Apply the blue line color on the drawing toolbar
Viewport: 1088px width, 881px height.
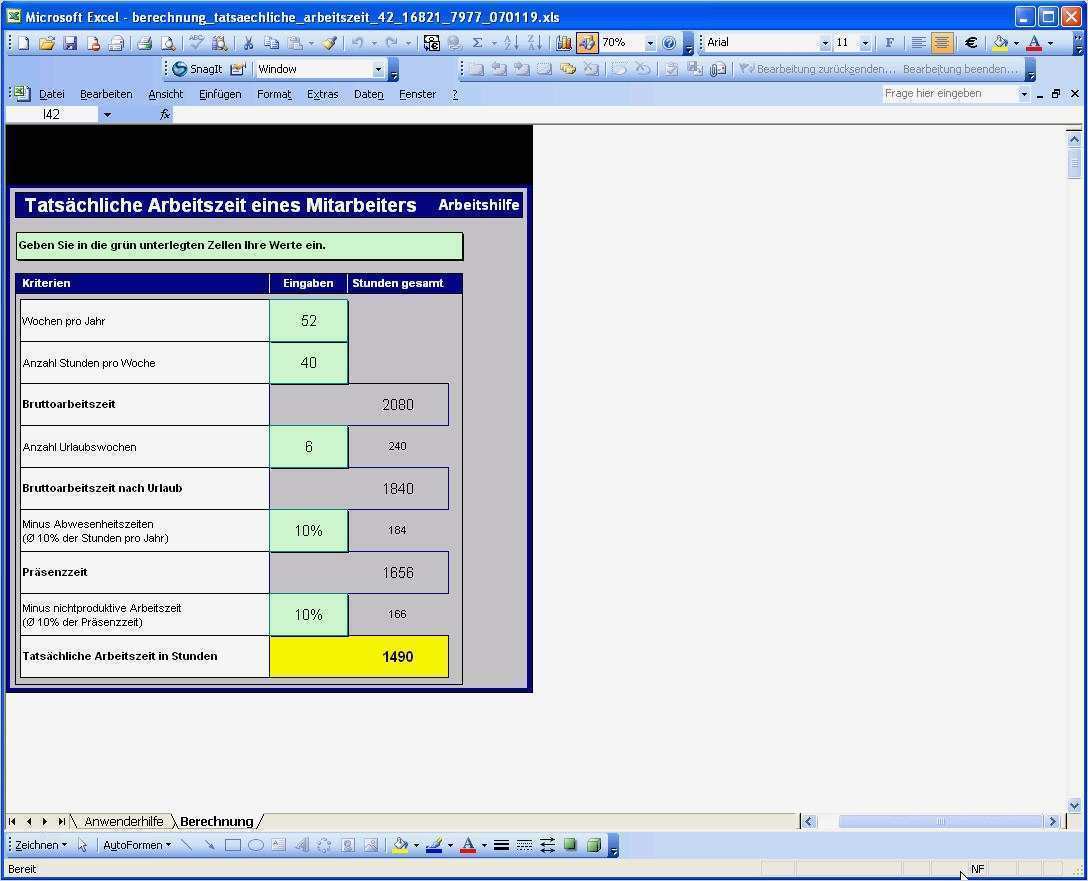tap(434, 845)
